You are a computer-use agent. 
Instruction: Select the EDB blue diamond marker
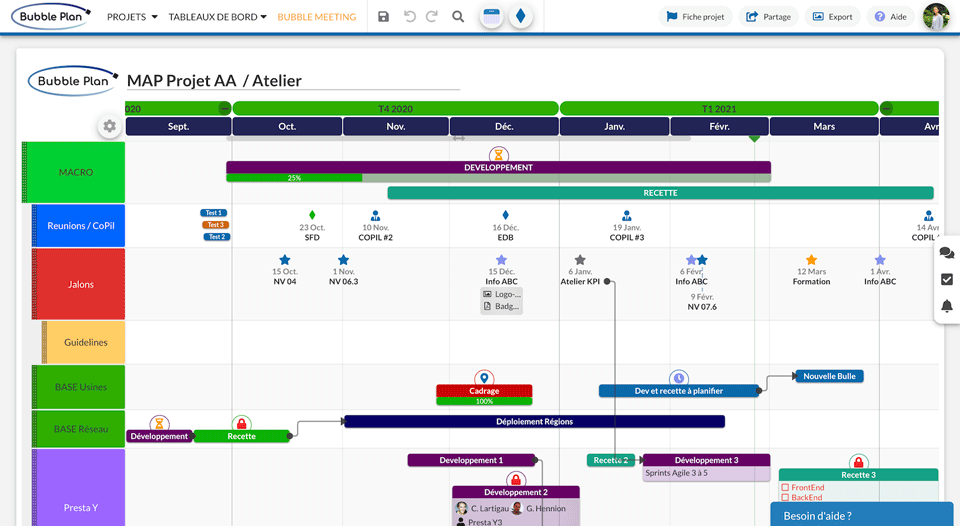505,215
